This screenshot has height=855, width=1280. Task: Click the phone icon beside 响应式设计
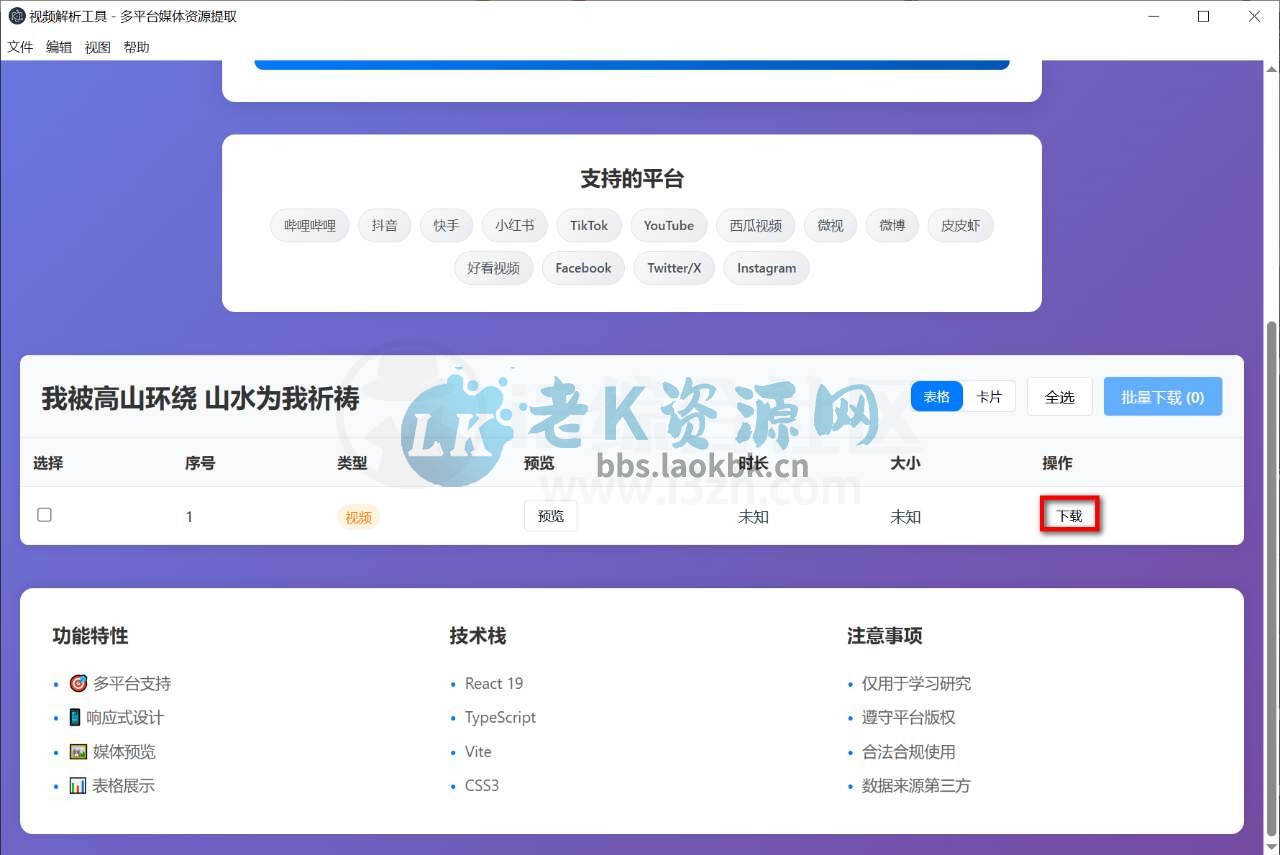click(75, 717)
